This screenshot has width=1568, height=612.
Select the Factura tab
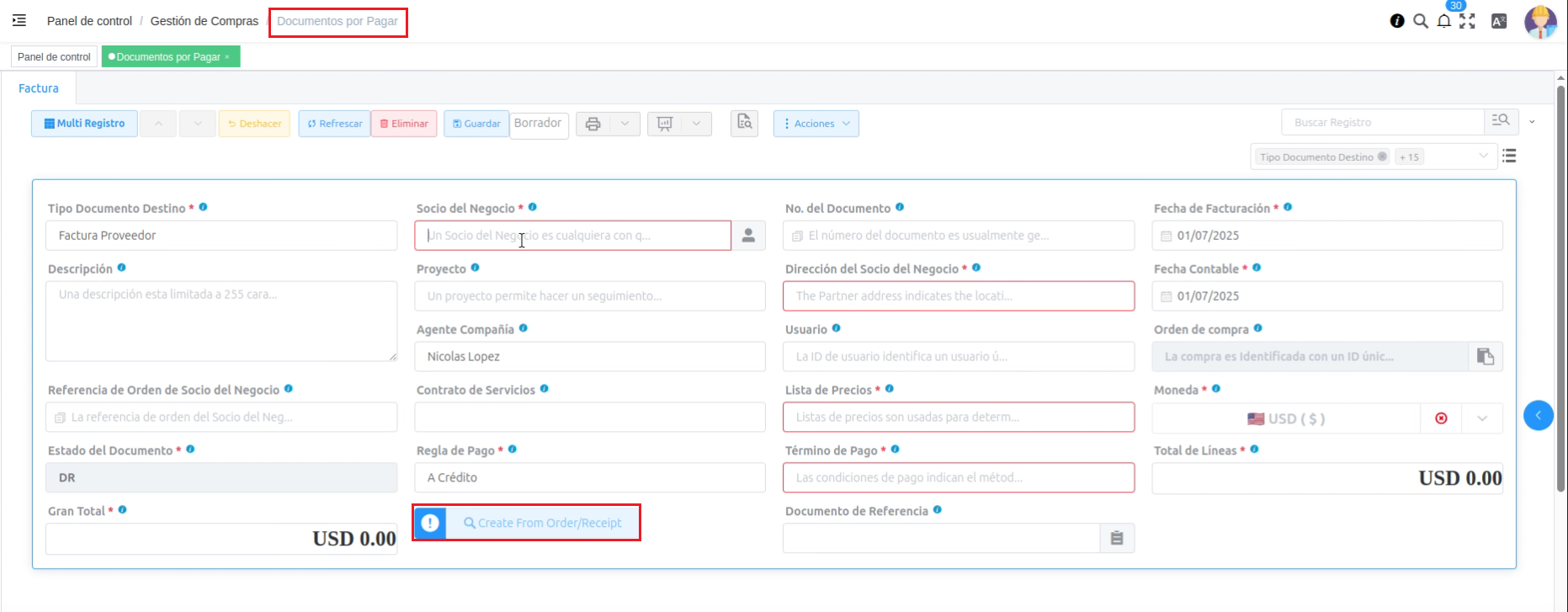tap(39, 88)
